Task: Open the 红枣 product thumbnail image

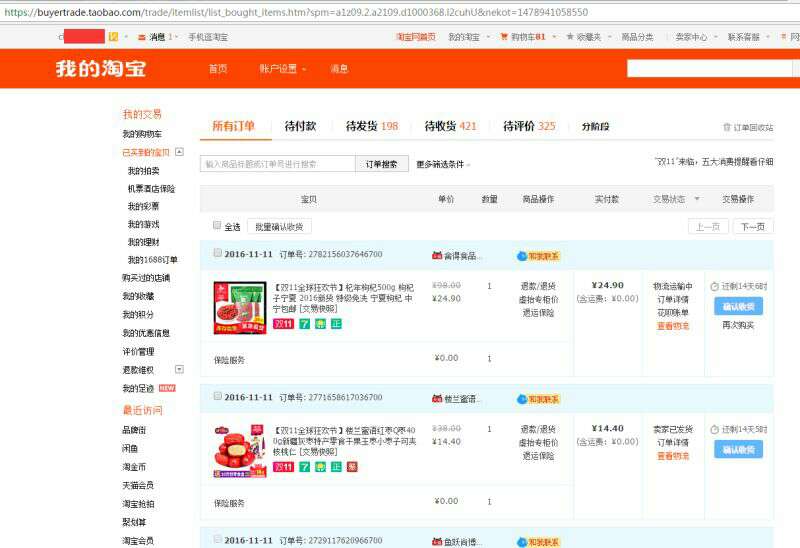Action: pos(240,451)
